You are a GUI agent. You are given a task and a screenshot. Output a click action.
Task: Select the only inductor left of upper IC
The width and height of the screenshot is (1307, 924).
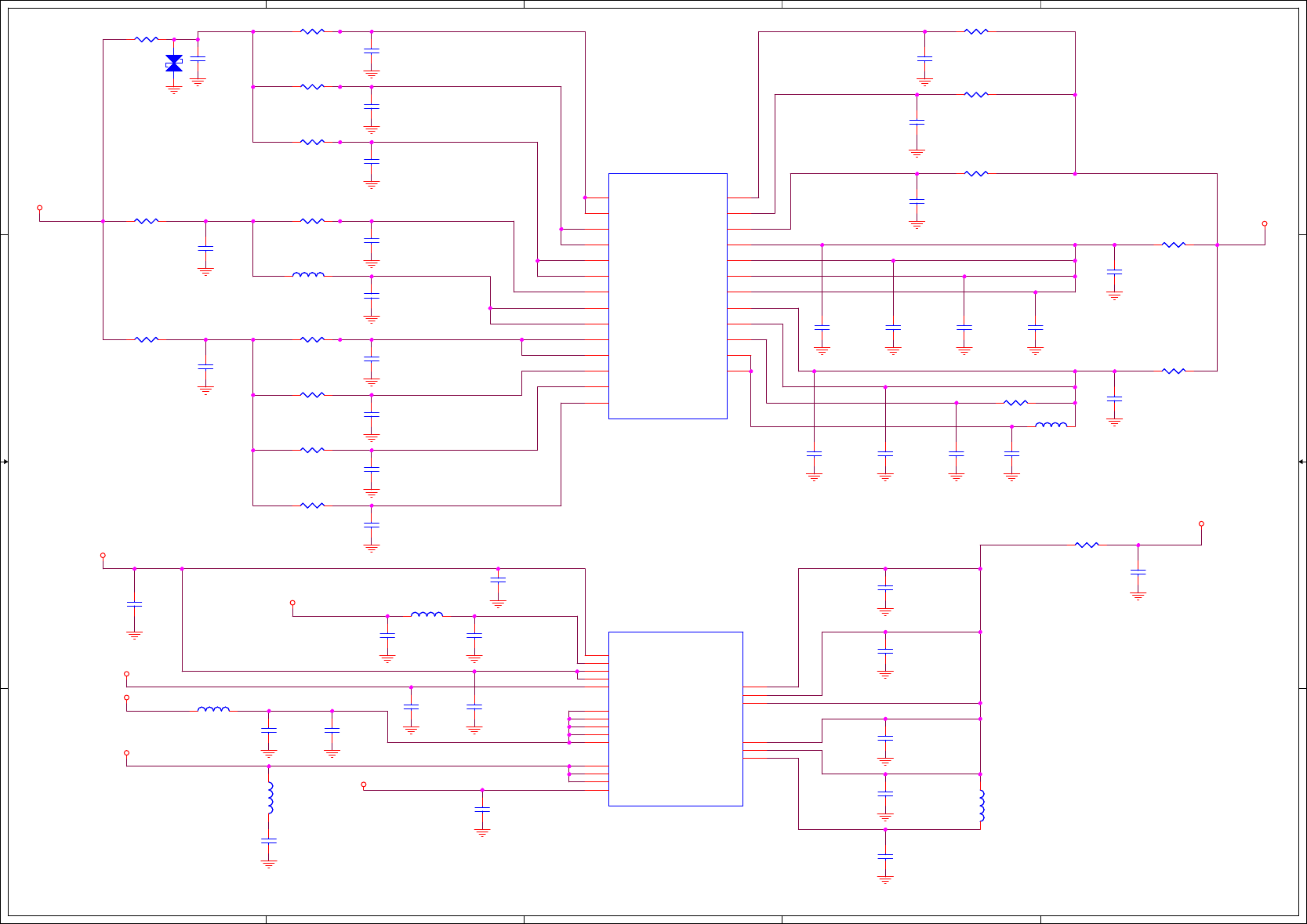tap(308, 275)
